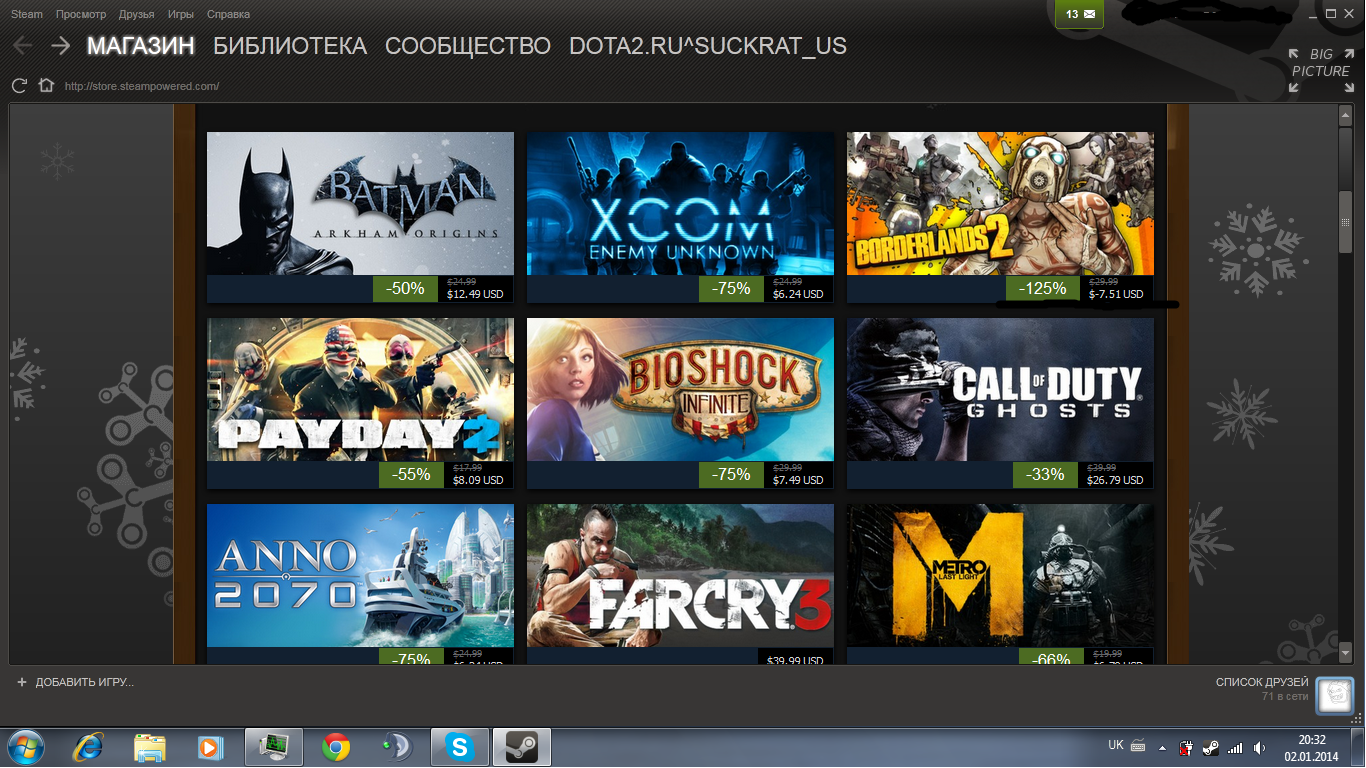
Task: Open the 13 notifications envelope
Action: click(x=1080, y=14)
